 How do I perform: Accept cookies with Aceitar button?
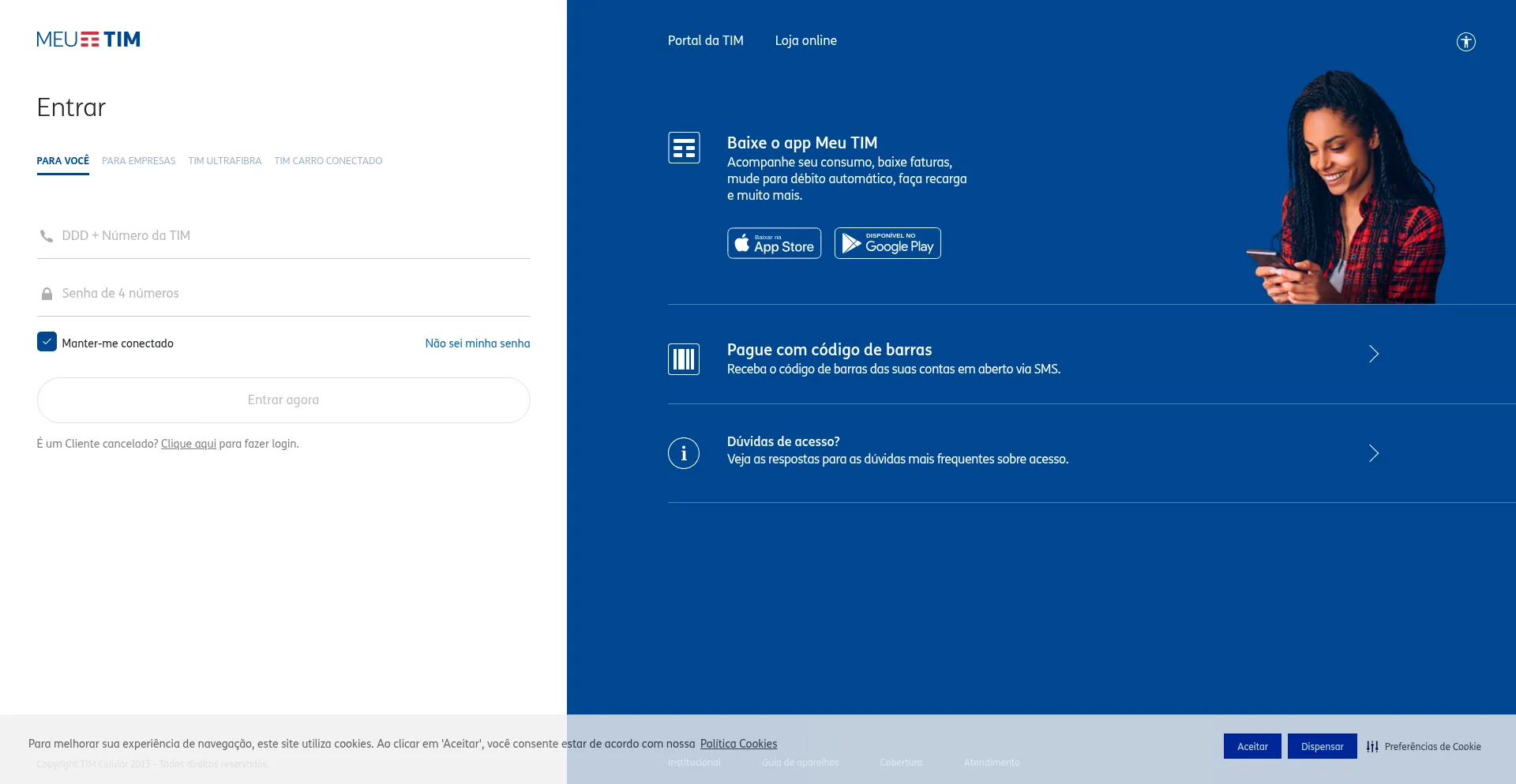pos(1252,746)
